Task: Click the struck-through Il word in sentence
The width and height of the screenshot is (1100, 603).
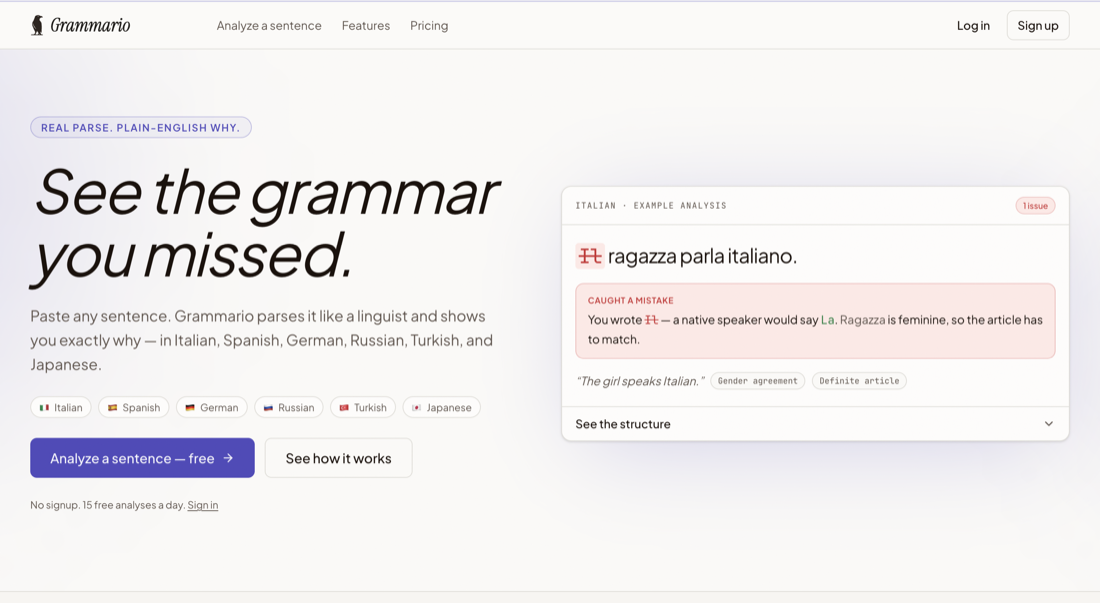Action: click(590, 256)
